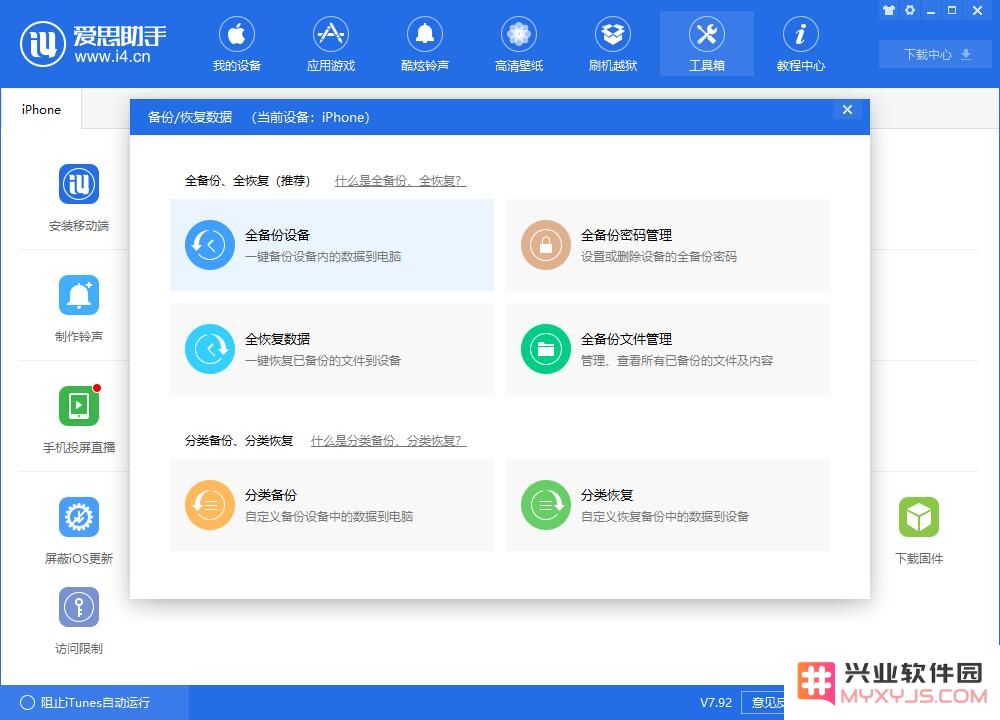Open 下载中心 download center button
1000x720 pixels.
coord(936,54)
